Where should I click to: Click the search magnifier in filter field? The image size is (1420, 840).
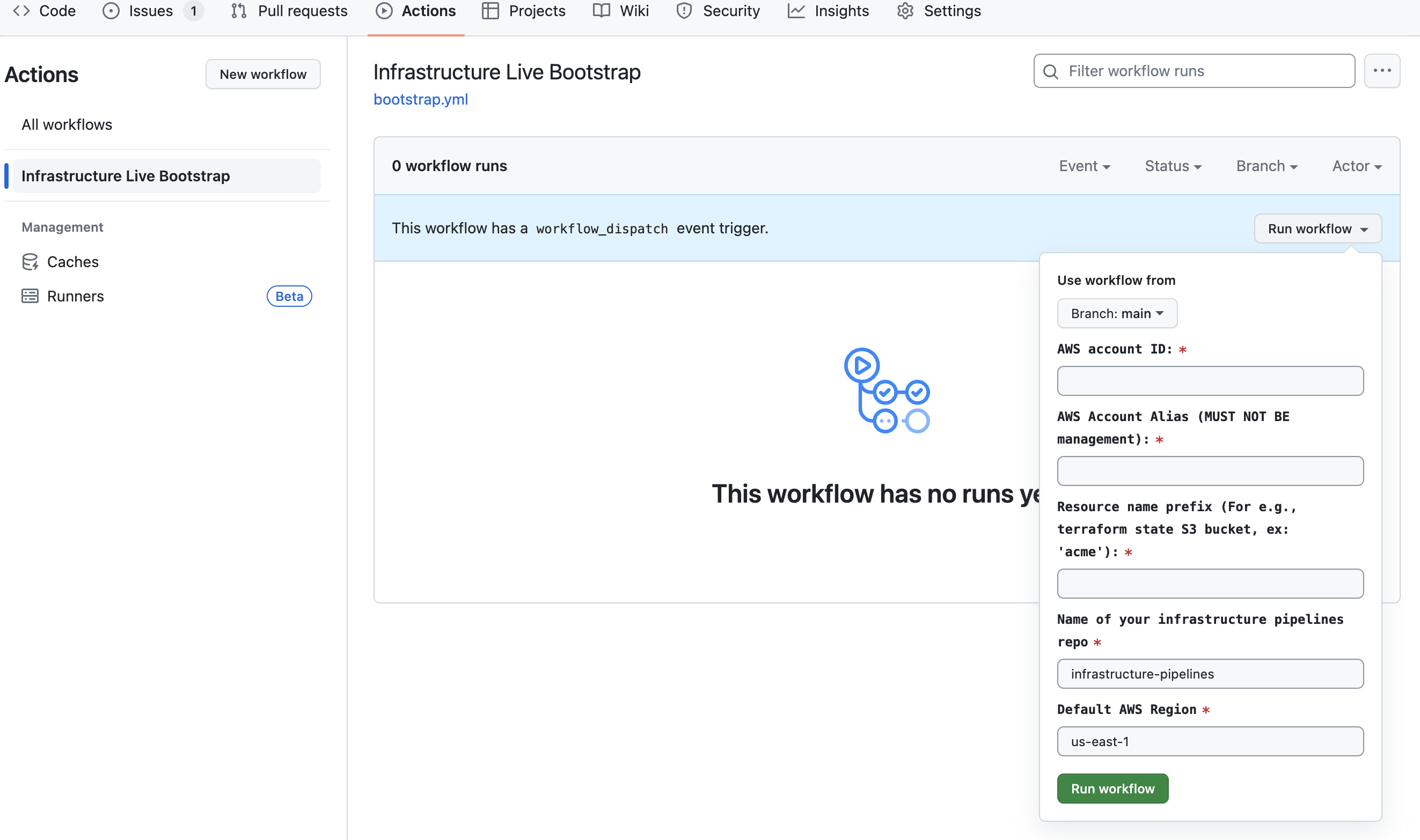coord(1051,71)
